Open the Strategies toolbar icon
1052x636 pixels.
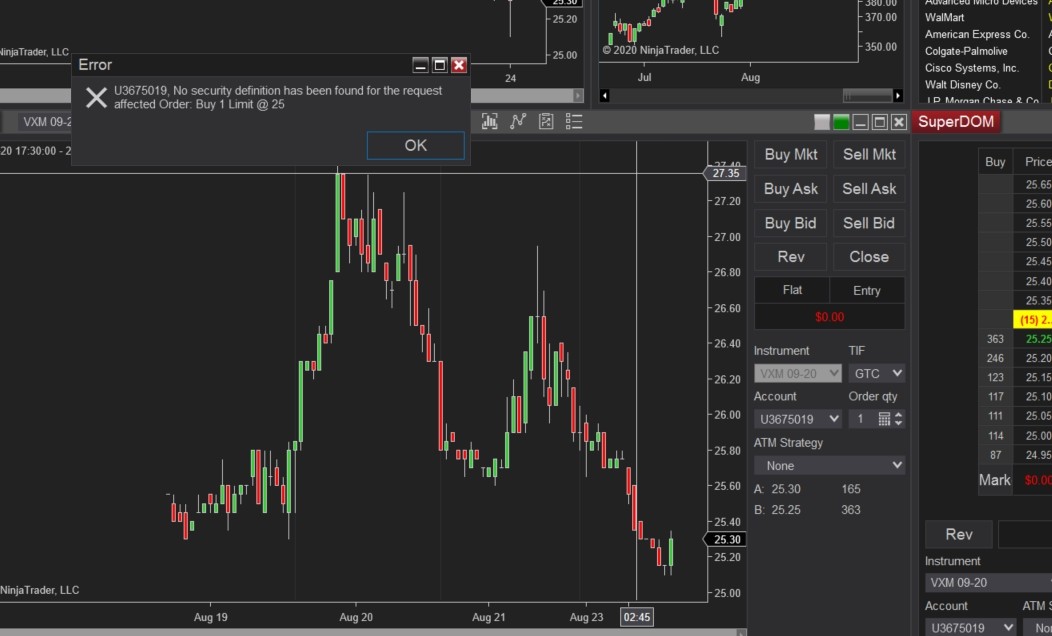[546, 121]
